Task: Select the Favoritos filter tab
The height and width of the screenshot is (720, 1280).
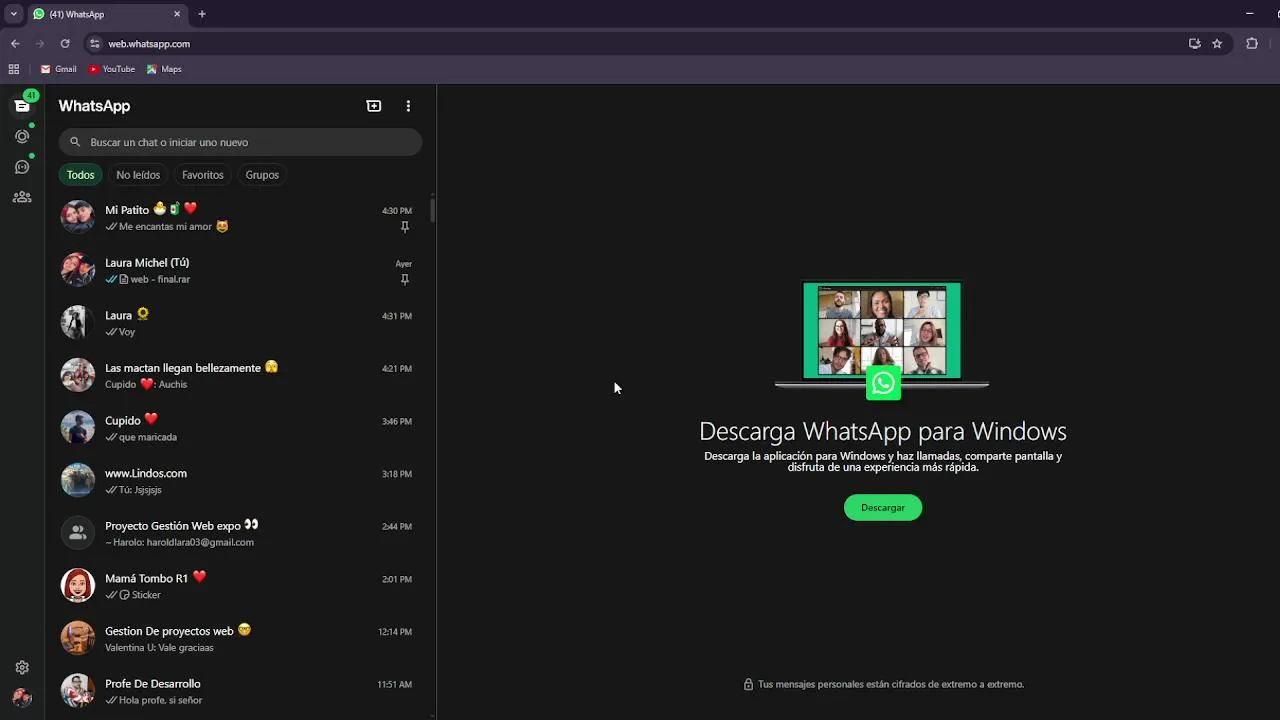Action: coord(203,175)
